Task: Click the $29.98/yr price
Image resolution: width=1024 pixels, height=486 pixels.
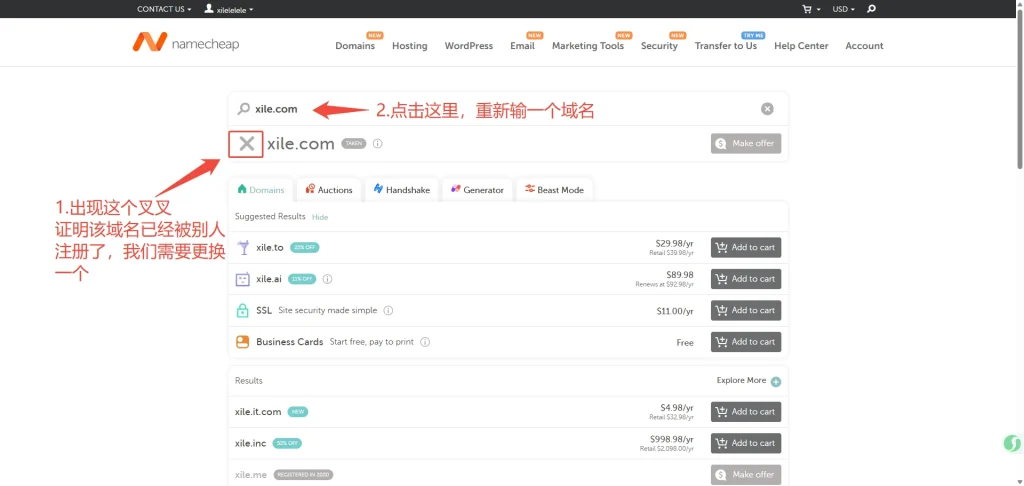Action: [x=675, y=243]
